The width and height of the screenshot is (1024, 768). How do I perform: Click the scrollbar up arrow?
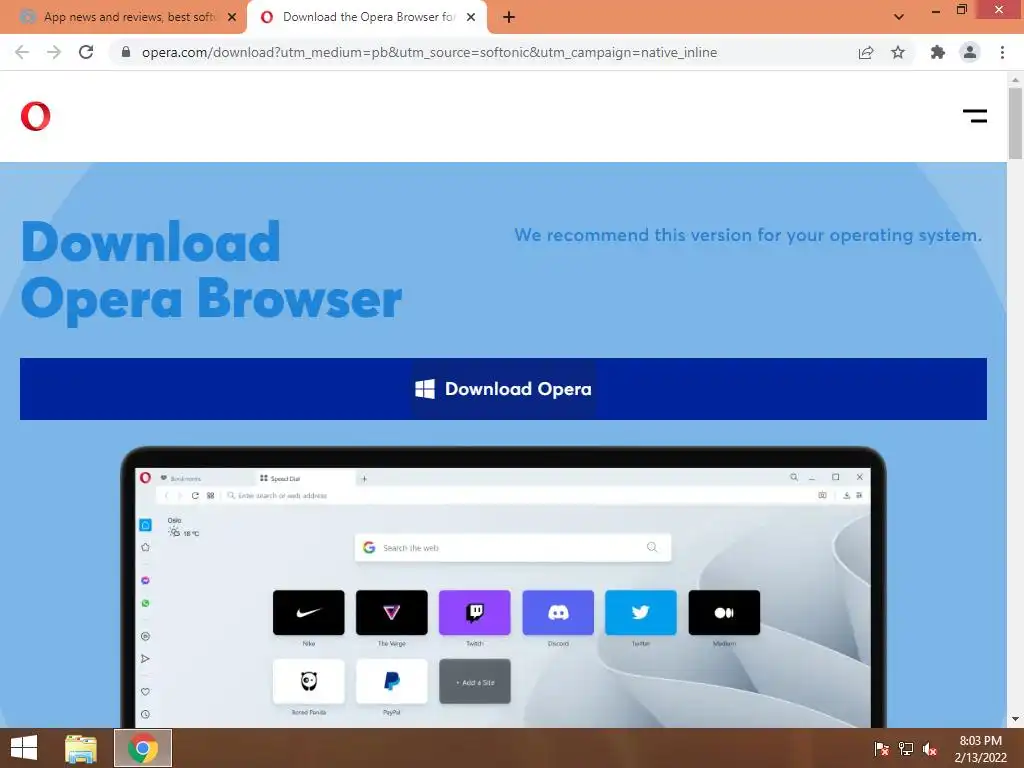[1015, 80]
